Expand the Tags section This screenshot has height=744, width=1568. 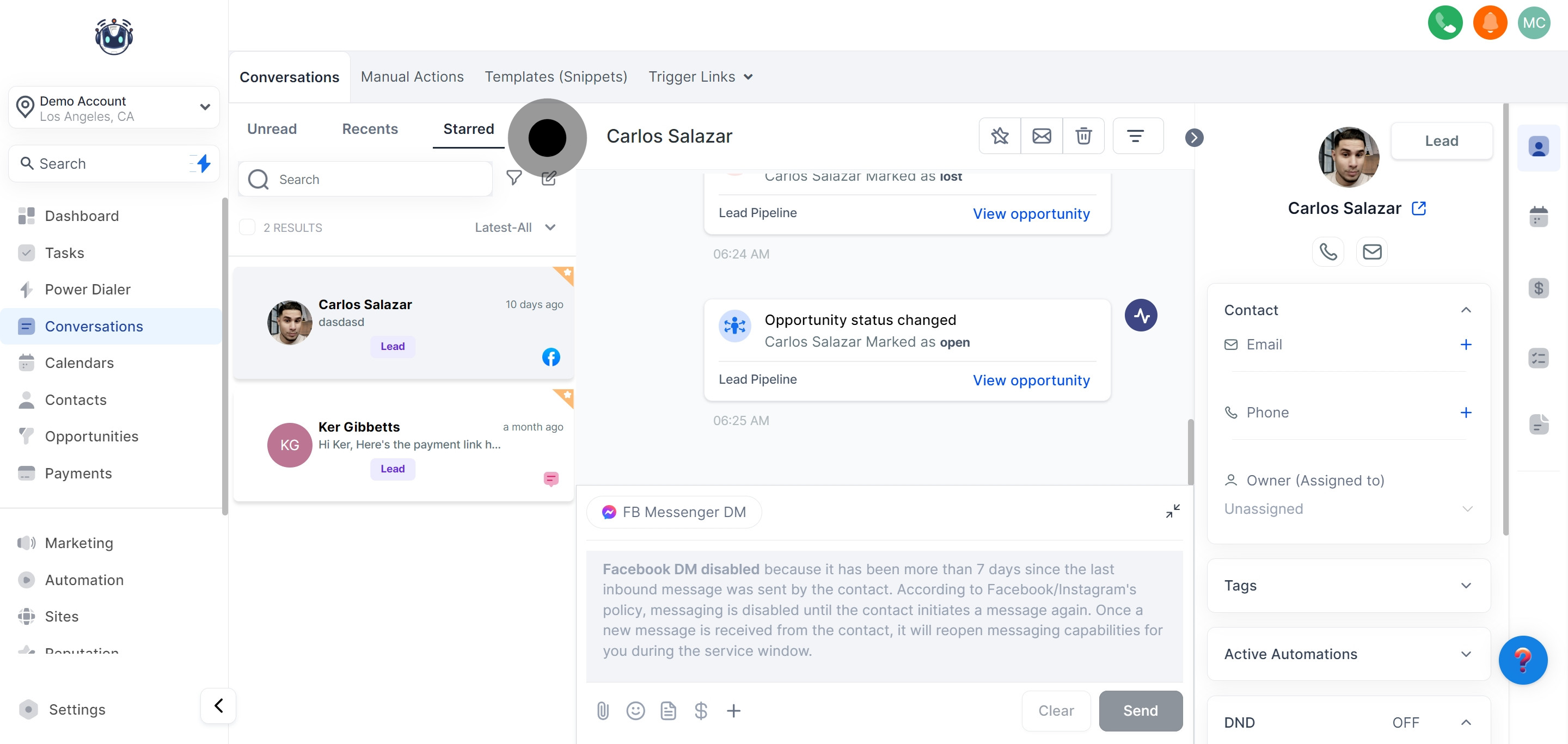pos(1466,585)
